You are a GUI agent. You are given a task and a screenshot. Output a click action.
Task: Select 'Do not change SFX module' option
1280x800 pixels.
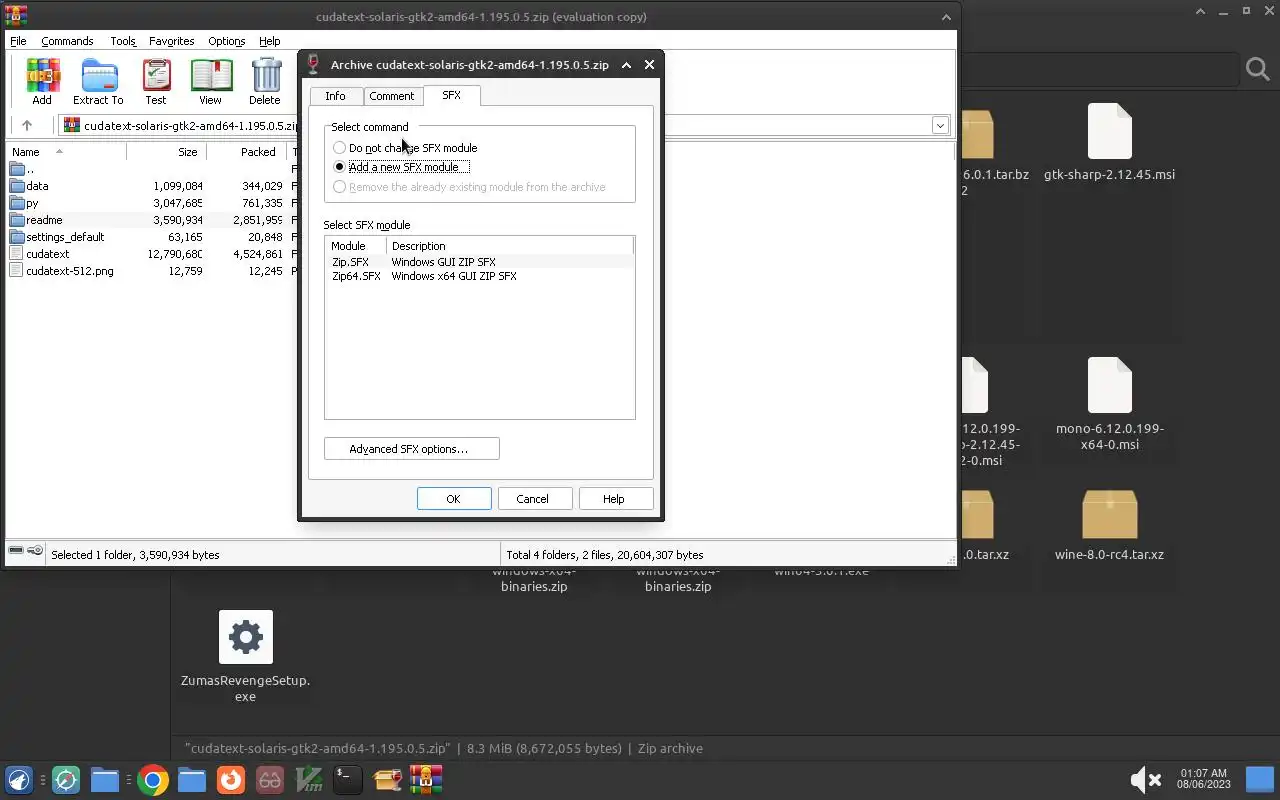pos(405,148)
